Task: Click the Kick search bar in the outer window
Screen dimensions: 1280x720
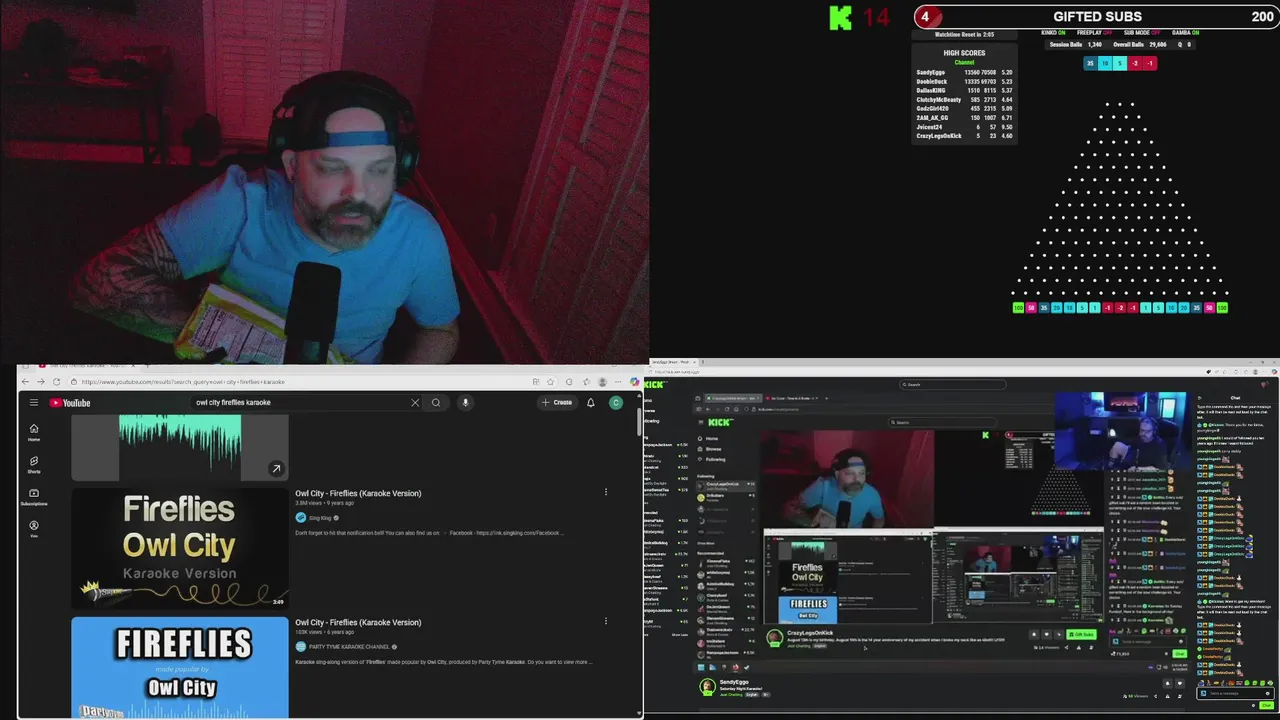Action: pos(952,384)
